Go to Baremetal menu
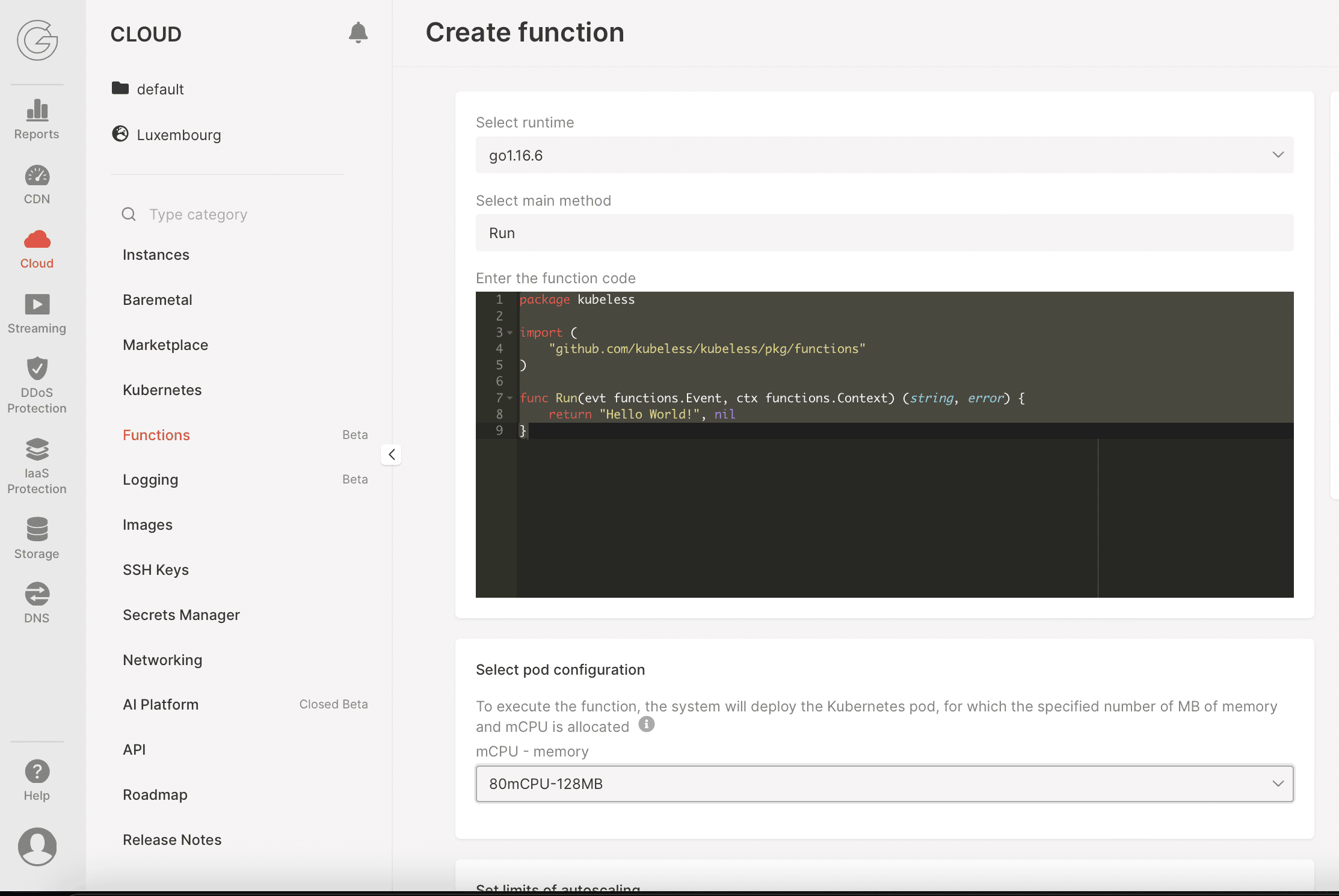The image size is (1339, 896). (x=157, y=300)
